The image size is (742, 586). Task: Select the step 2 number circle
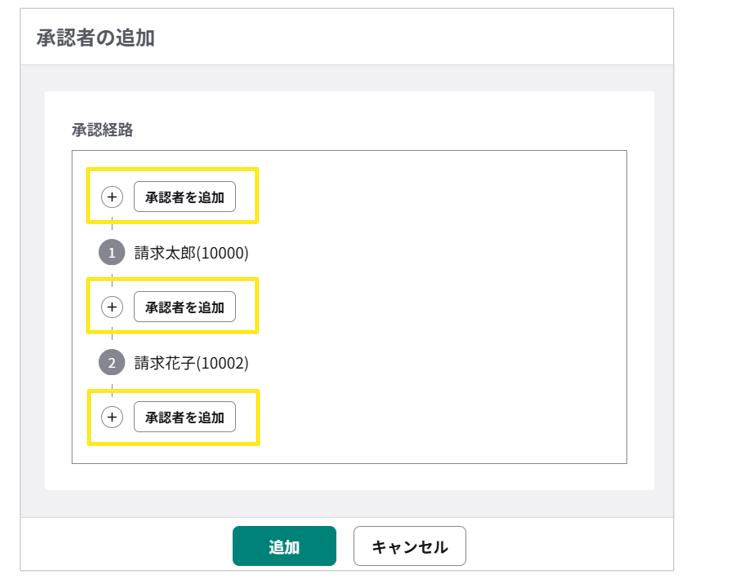click(112, 362)
